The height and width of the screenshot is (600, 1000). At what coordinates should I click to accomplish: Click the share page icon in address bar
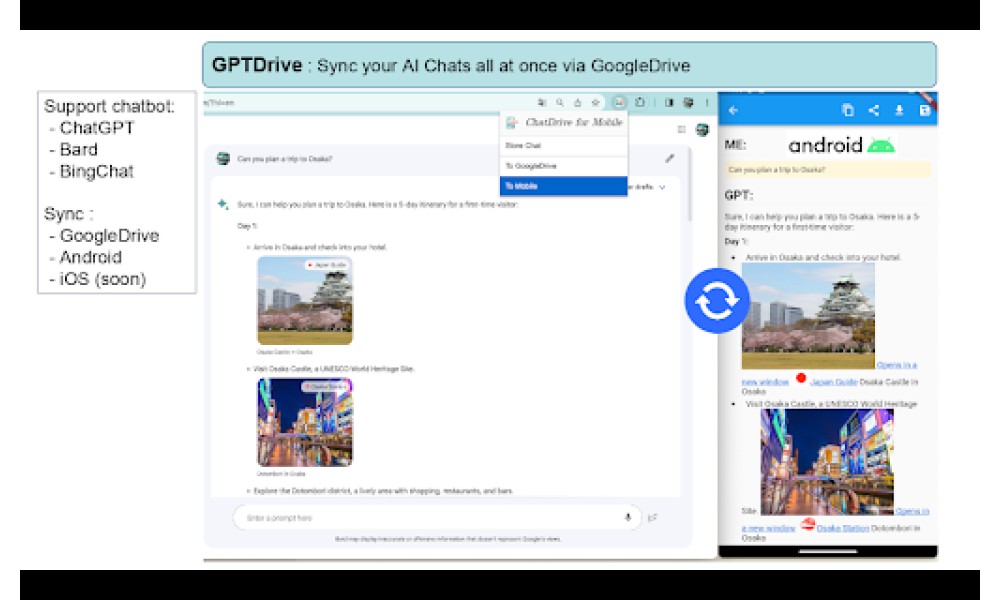[577, 102]
